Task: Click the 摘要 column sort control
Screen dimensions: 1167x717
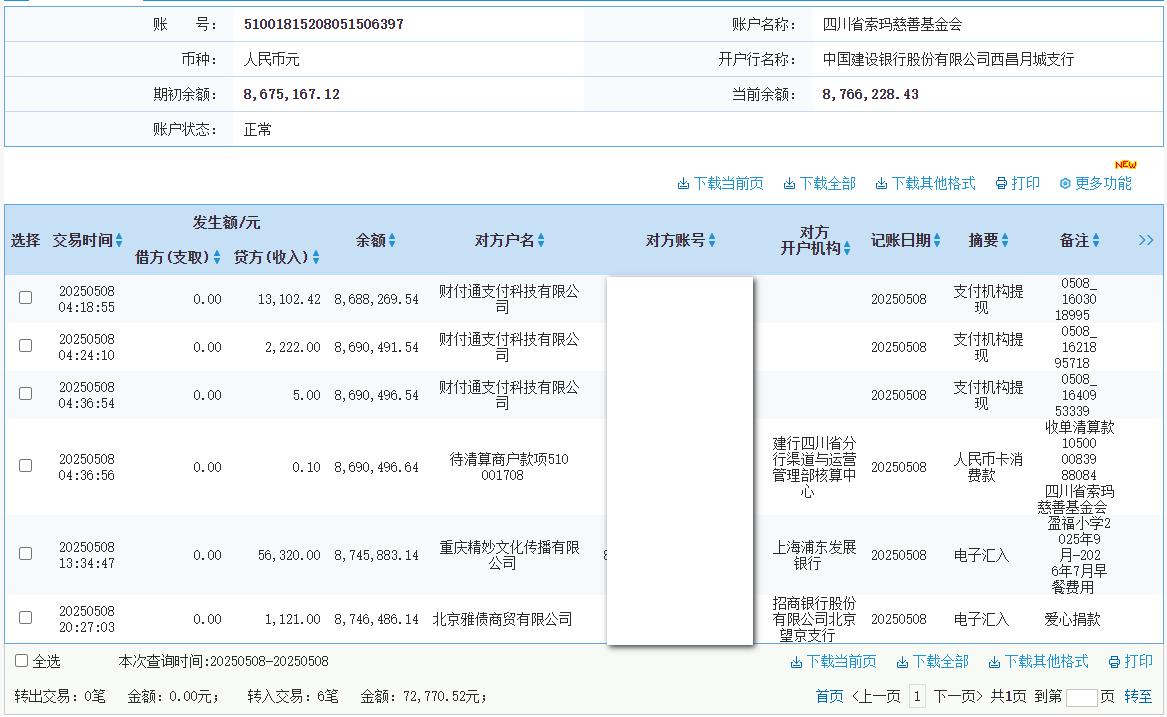Action: [1006, 240]
